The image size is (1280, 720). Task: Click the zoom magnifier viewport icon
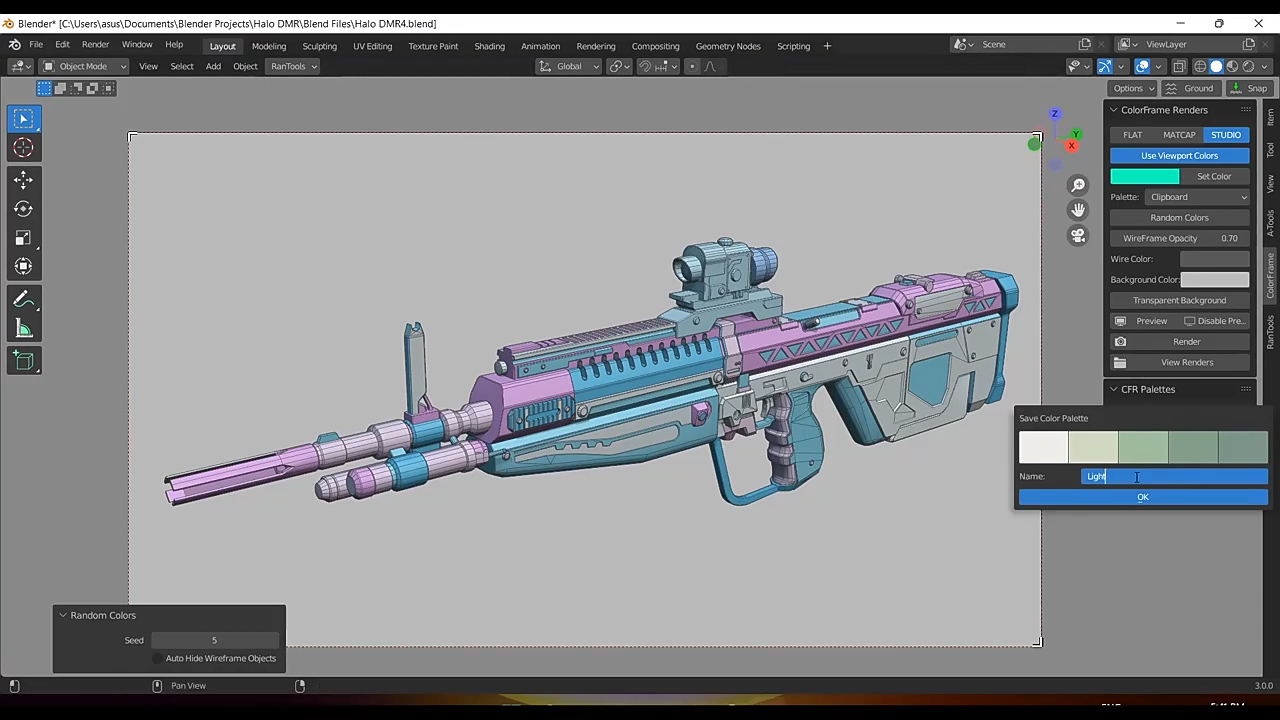tap(1078, 185)
